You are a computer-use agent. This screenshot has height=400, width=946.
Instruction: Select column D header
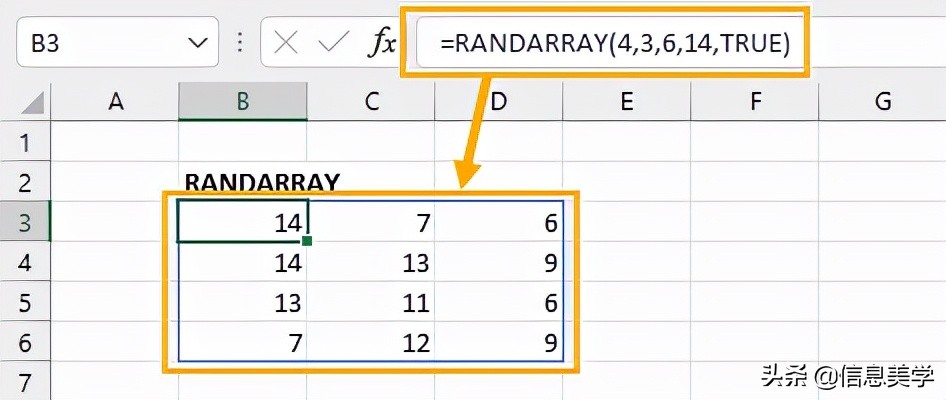pos(498,101)
